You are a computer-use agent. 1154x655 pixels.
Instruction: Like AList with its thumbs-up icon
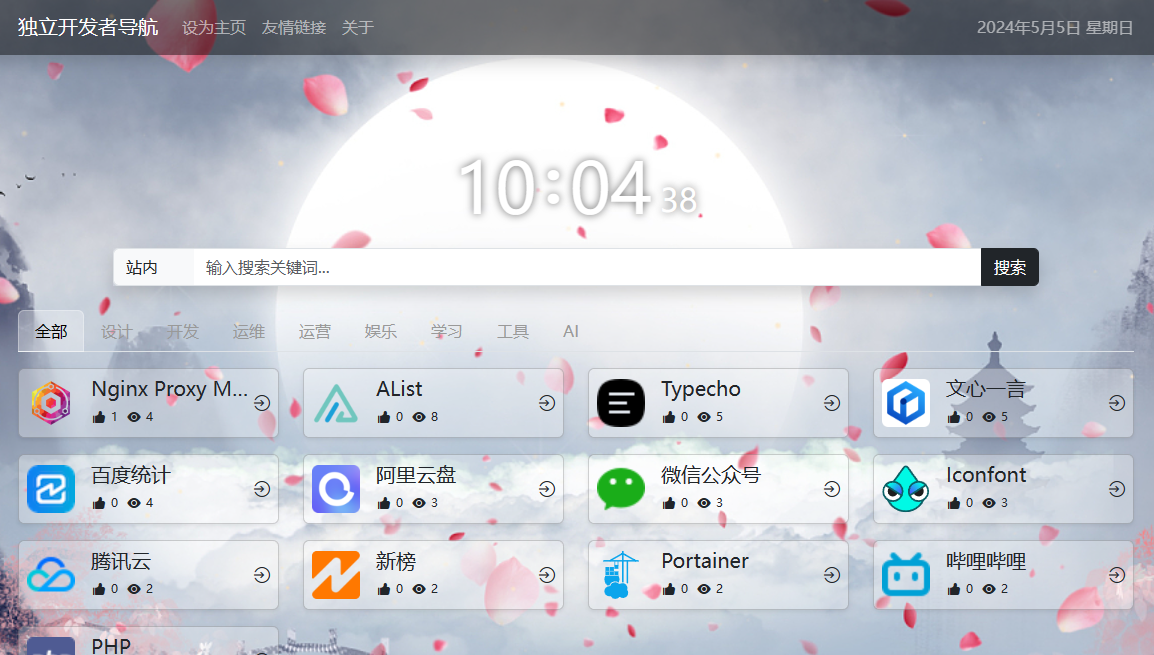pos(383,417)
